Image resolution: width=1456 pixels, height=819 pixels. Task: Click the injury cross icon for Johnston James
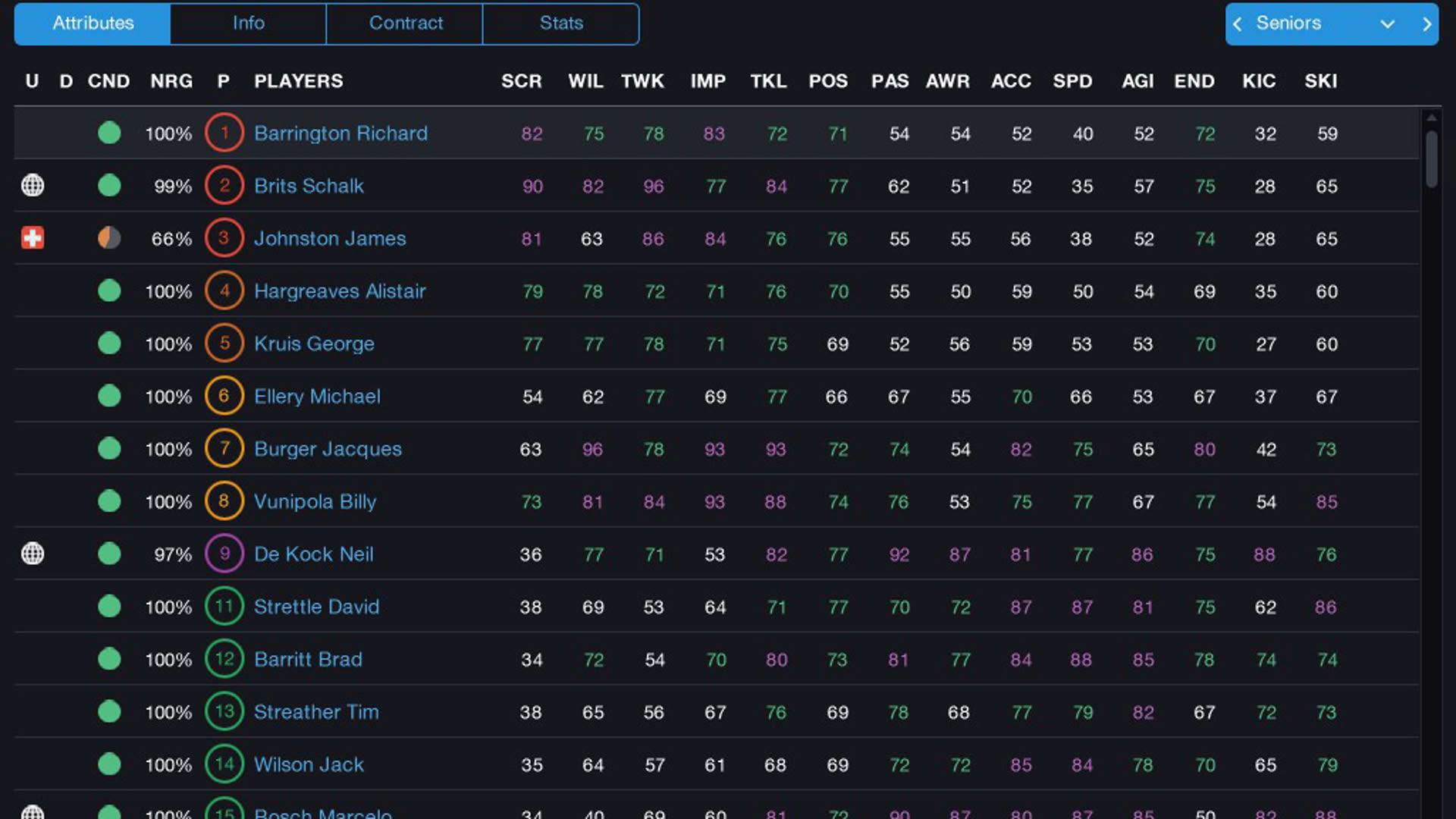pyautogui.click(x=33, y=238)
